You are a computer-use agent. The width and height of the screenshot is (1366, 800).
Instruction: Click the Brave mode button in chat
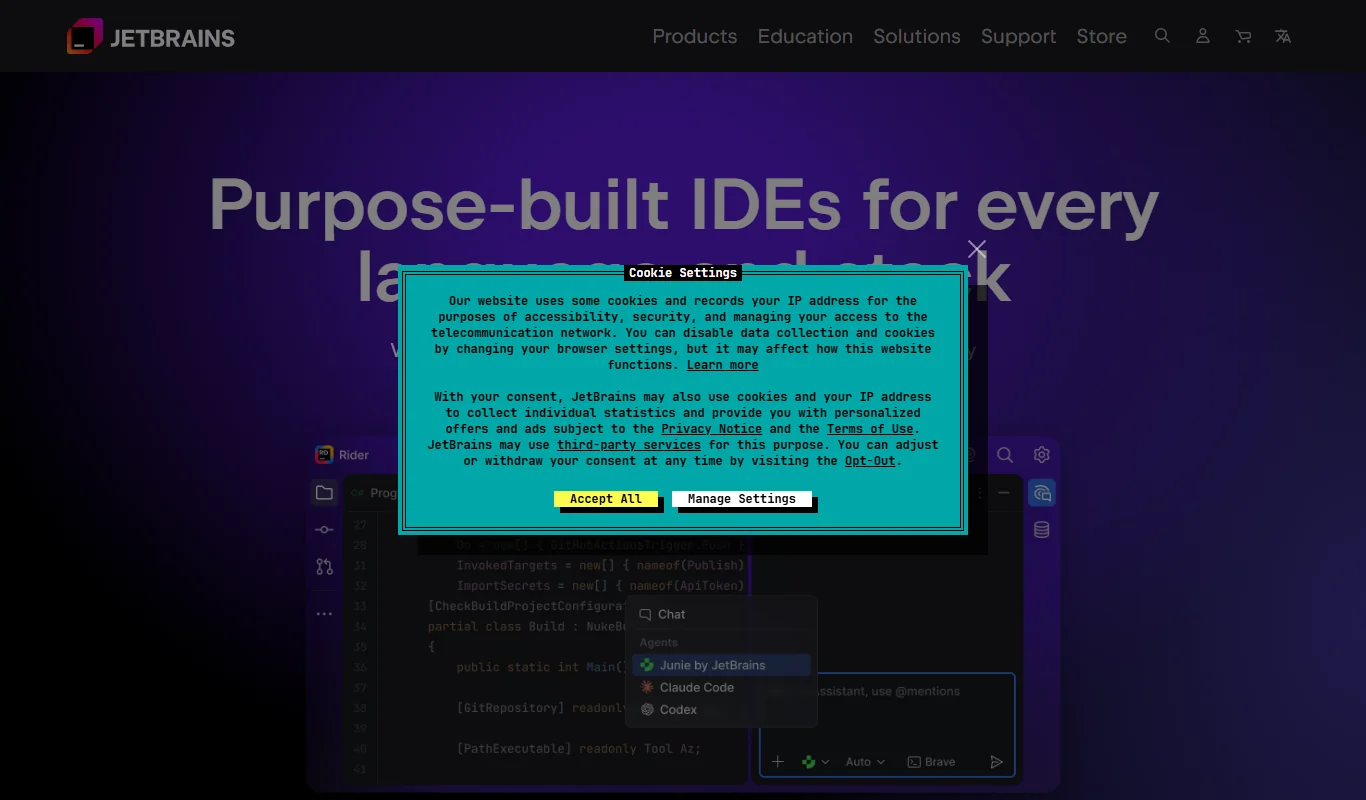tap(931, 762)
